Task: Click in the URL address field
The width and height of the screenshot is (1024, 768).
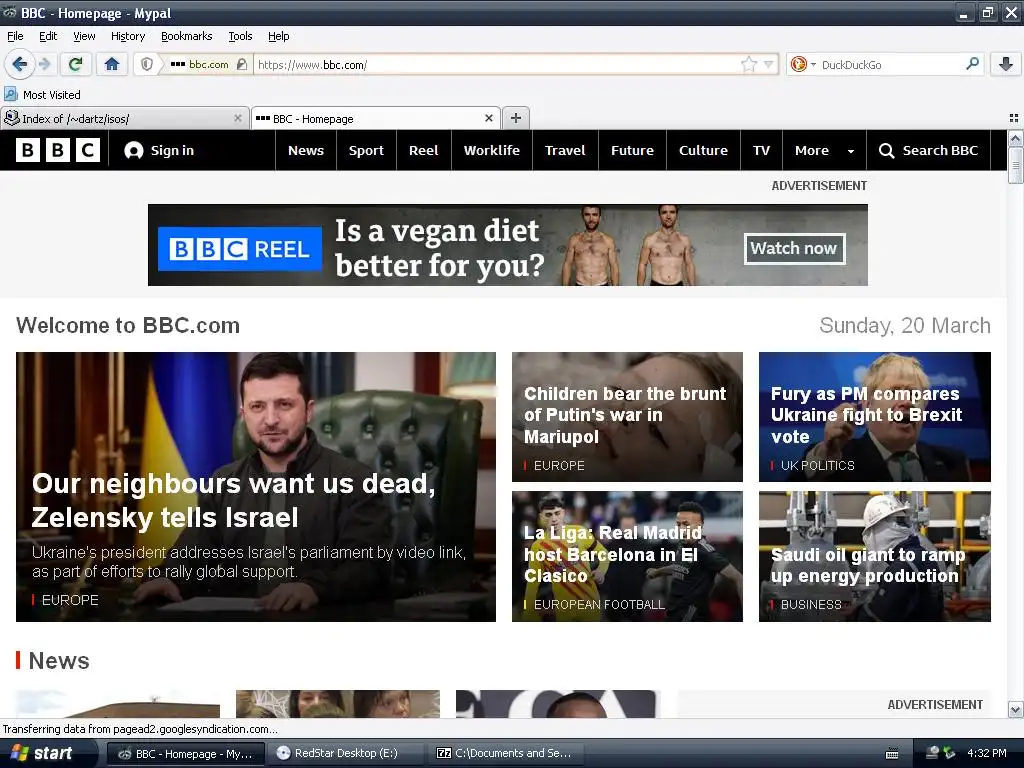Action: click(496, 64)
